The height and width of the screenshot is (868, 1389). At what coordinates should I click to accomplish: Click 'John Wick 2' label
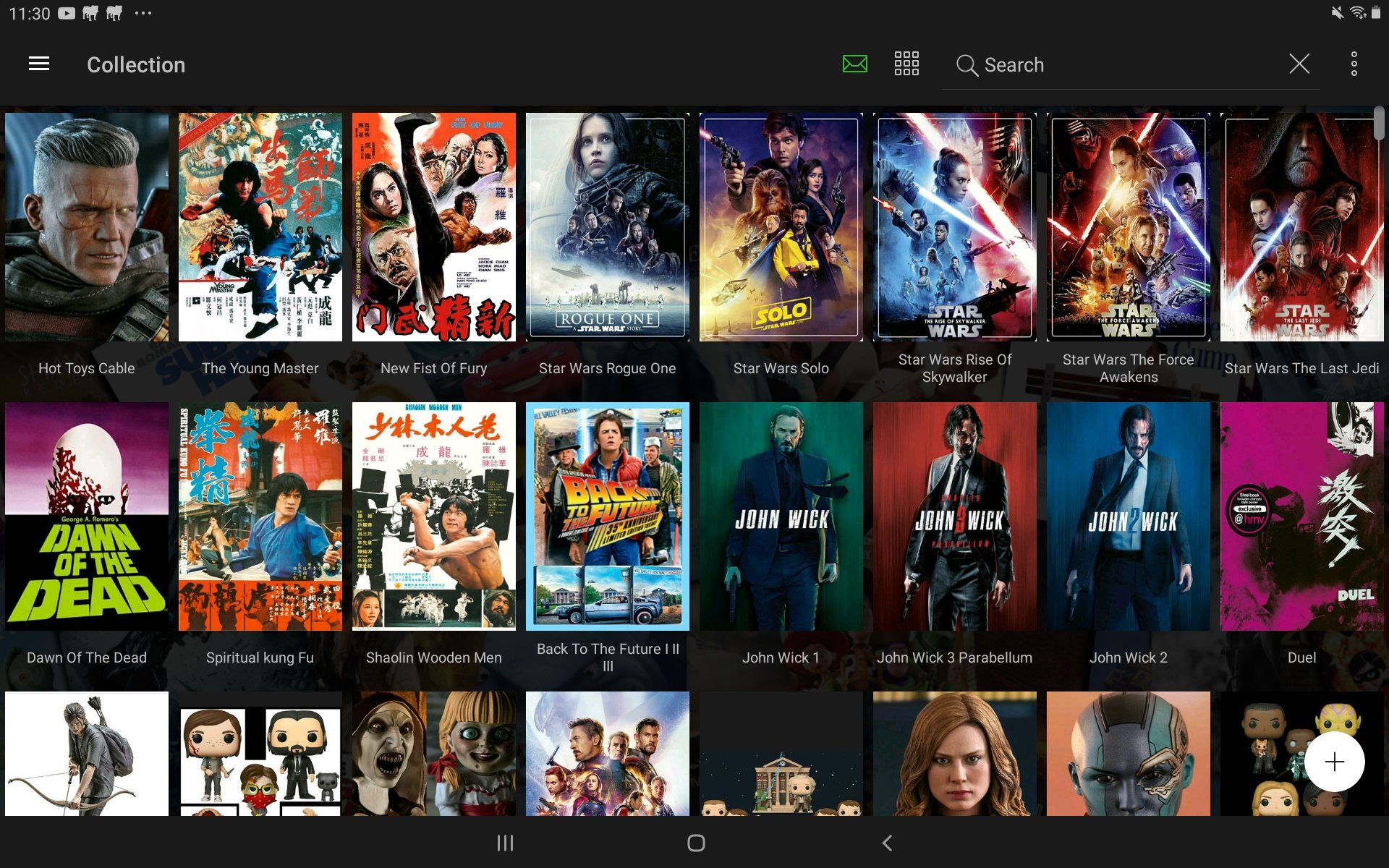1129,658
